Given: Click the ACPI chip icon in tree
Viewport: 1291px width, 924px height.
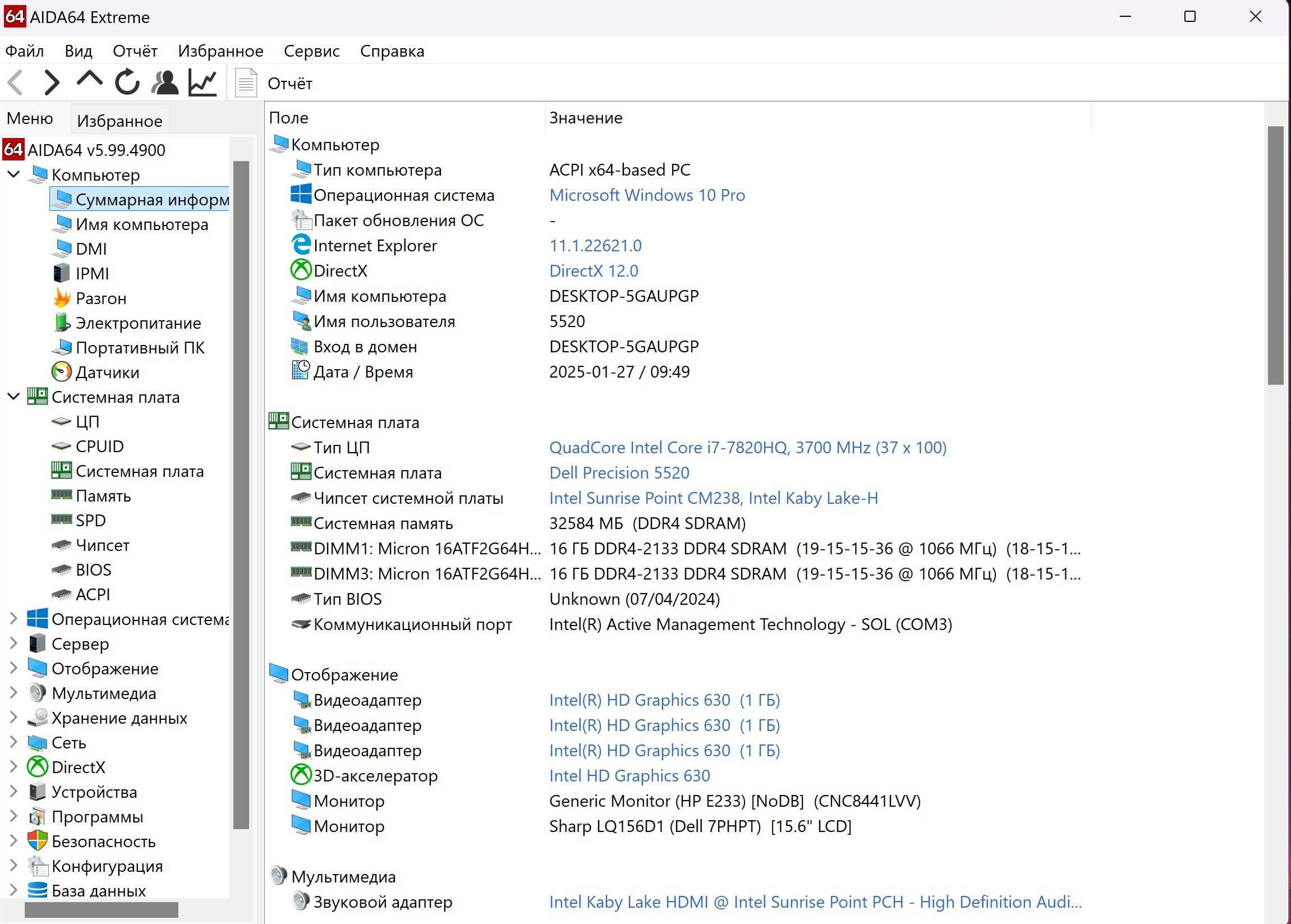Looking at the screenshot, I should tap(62, 594).
